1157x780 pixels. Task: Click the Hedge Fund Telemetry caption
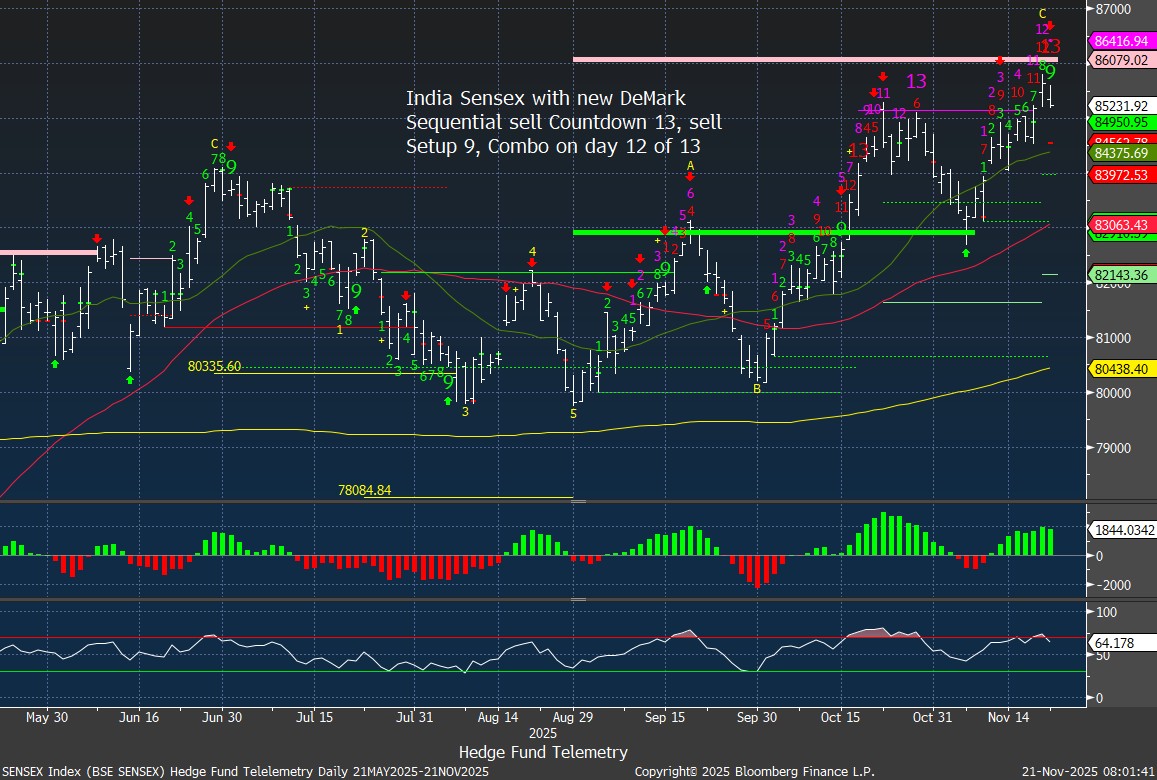click(x=543, y=752)
